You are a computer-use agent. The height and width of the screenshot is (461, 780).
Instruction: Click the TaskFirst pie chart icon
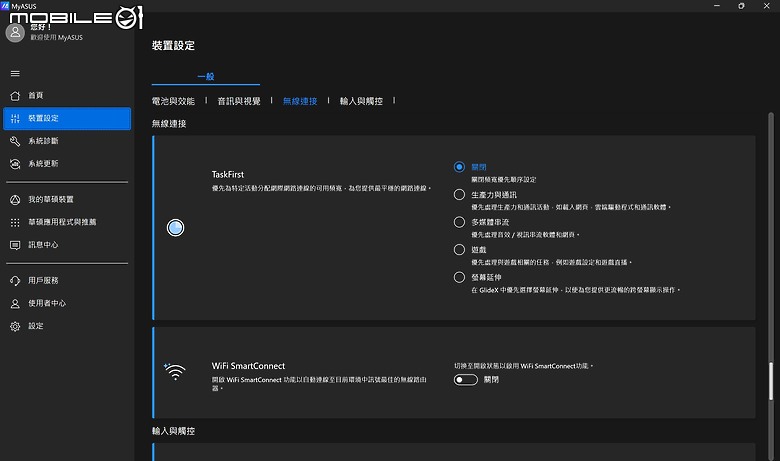coord(175,228)
